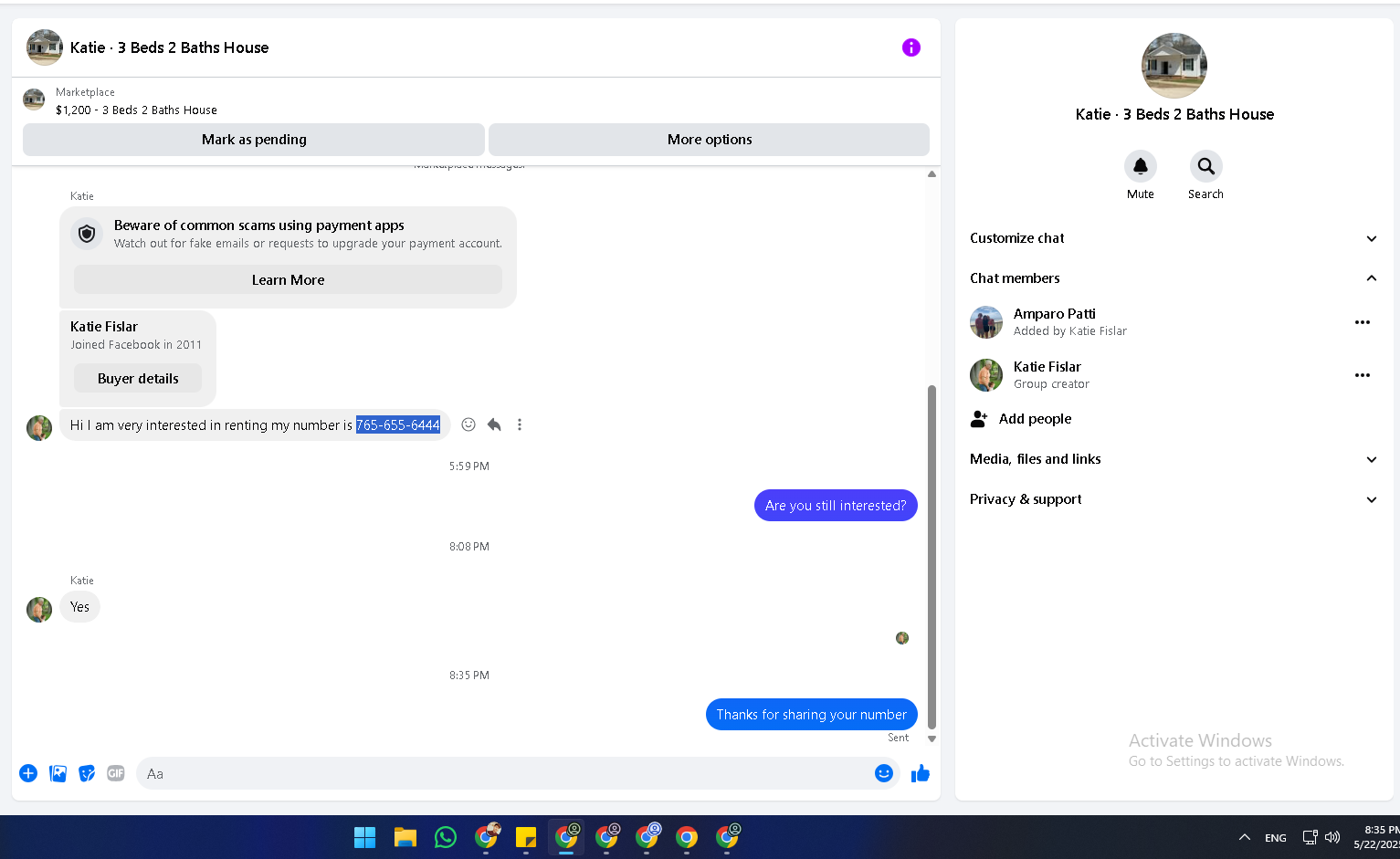The image size is (1400, 859).
Task: Click the "Yes" message bubble
Action: [x=80, y=607]
